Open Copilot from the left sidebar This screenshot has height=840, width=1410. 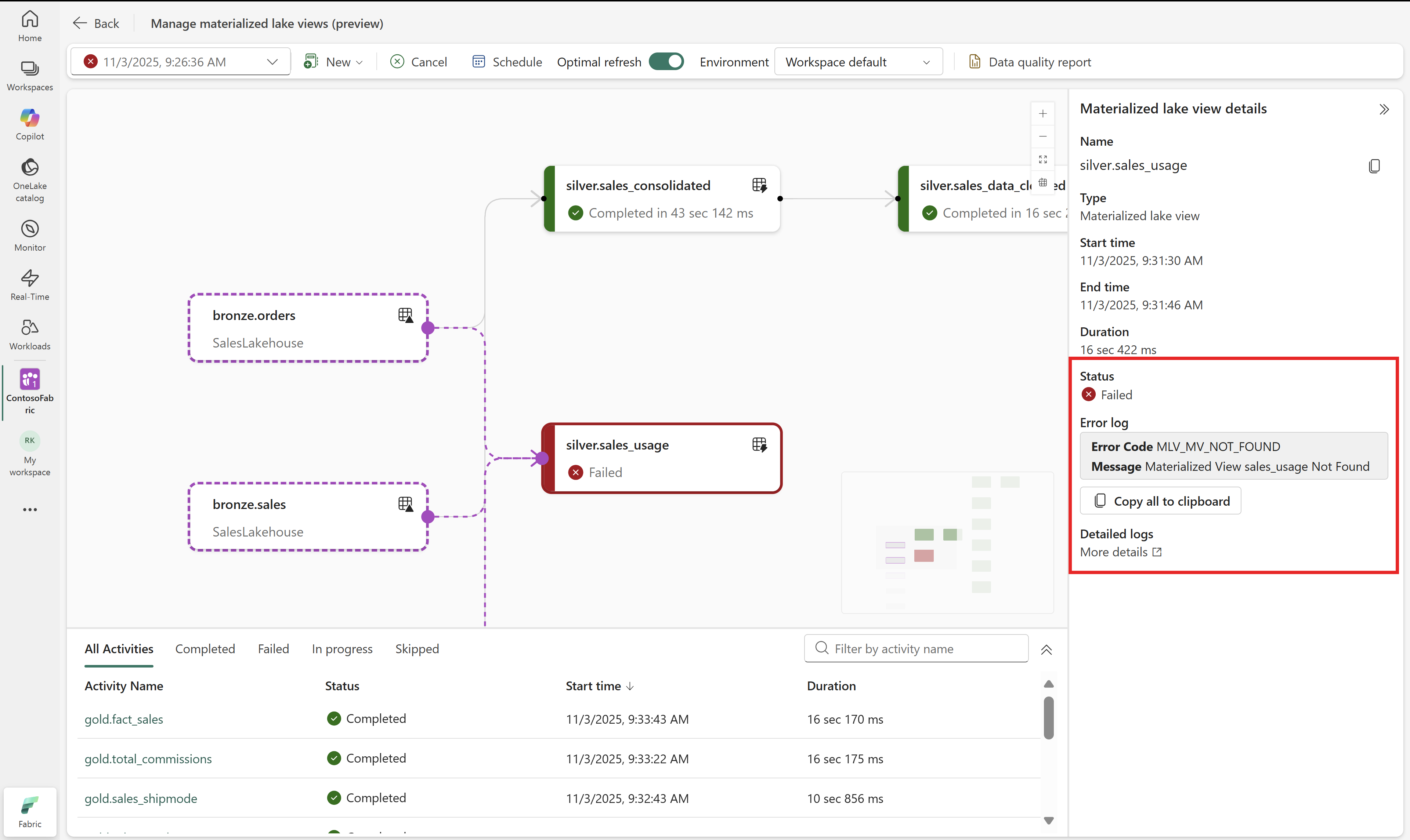point(29,118)
